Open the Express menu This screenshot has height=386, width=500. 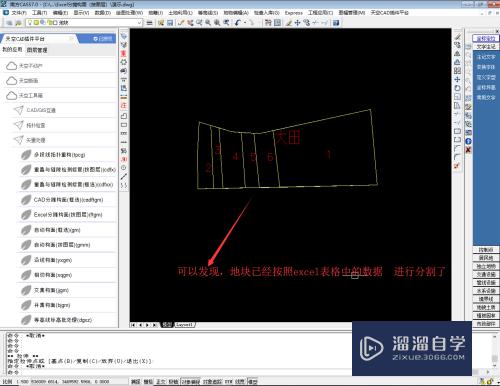pos(294,13)
